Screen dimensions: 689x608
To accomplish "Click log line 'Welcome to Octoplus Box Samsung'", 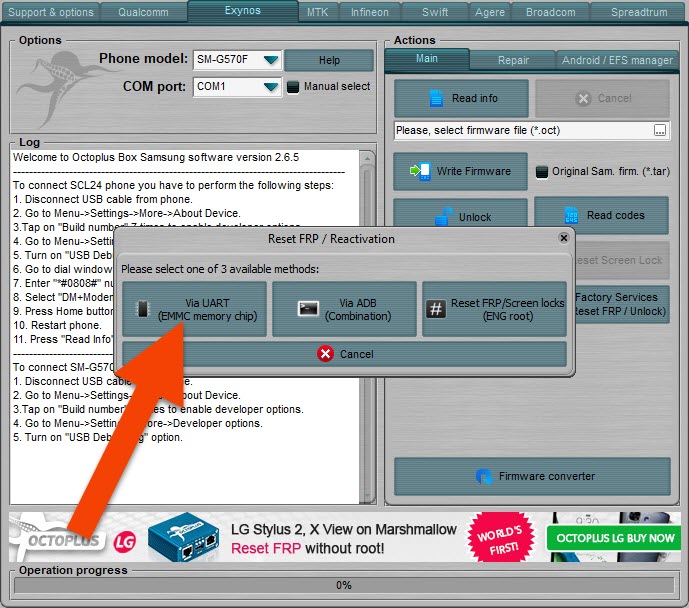I will tap(156, 157).
